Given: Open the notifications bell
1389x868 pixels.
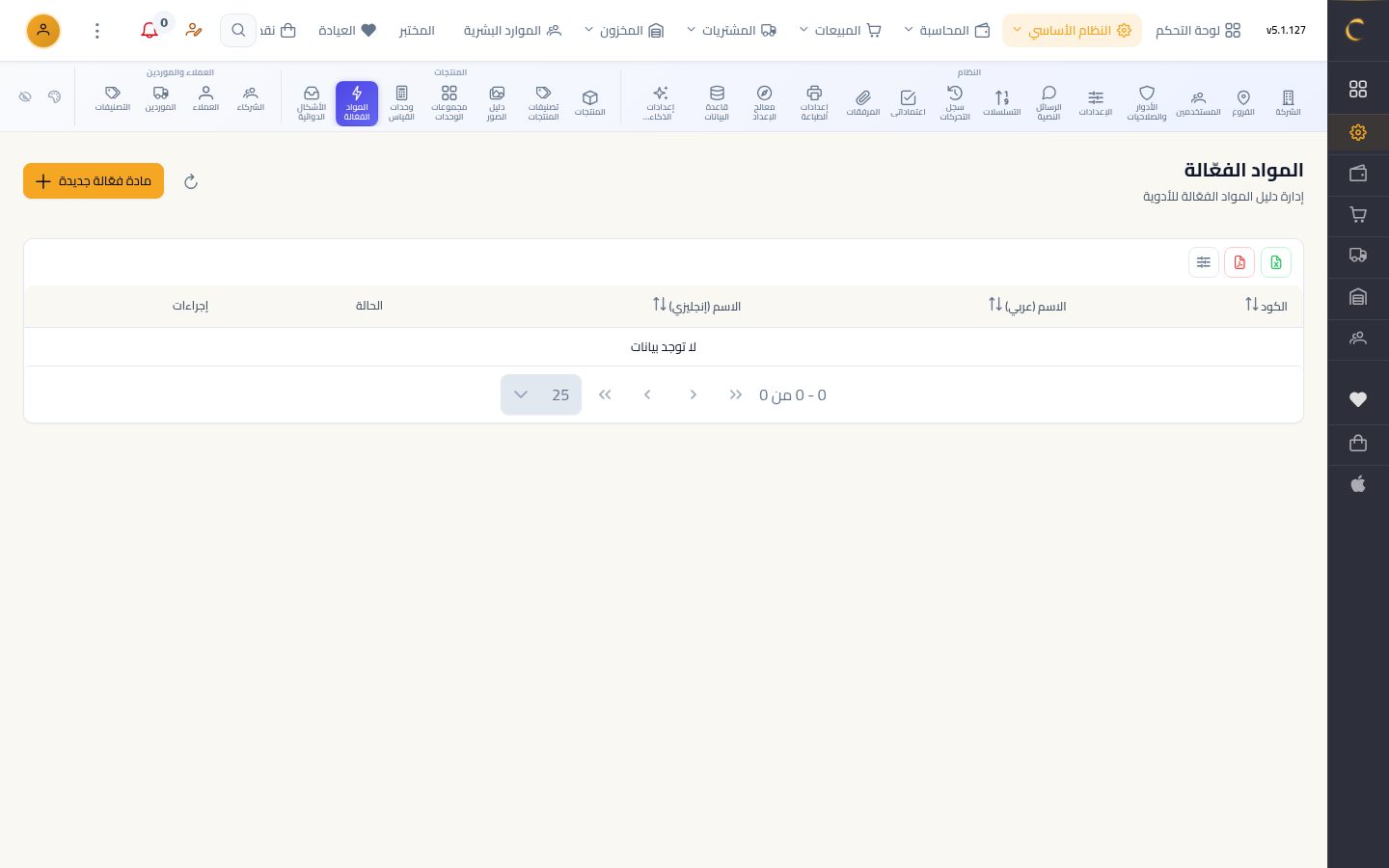Looking at the screenshot, I should tap(150, 31).
